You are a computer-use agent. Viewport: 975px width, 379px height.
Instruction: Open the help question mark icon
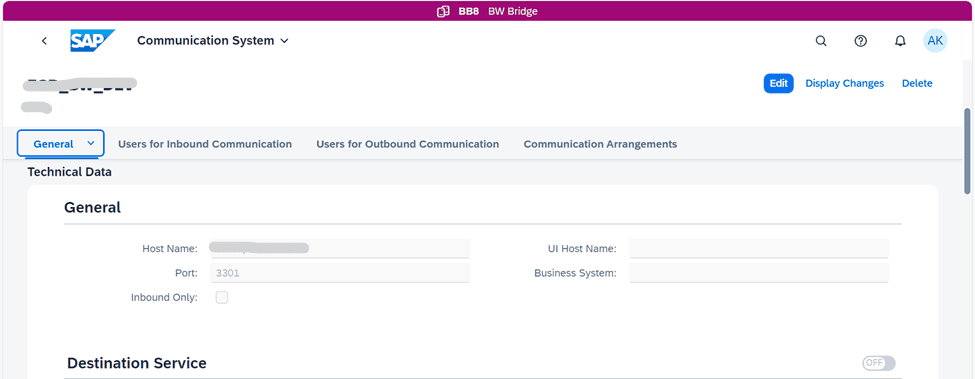[861, 41]
